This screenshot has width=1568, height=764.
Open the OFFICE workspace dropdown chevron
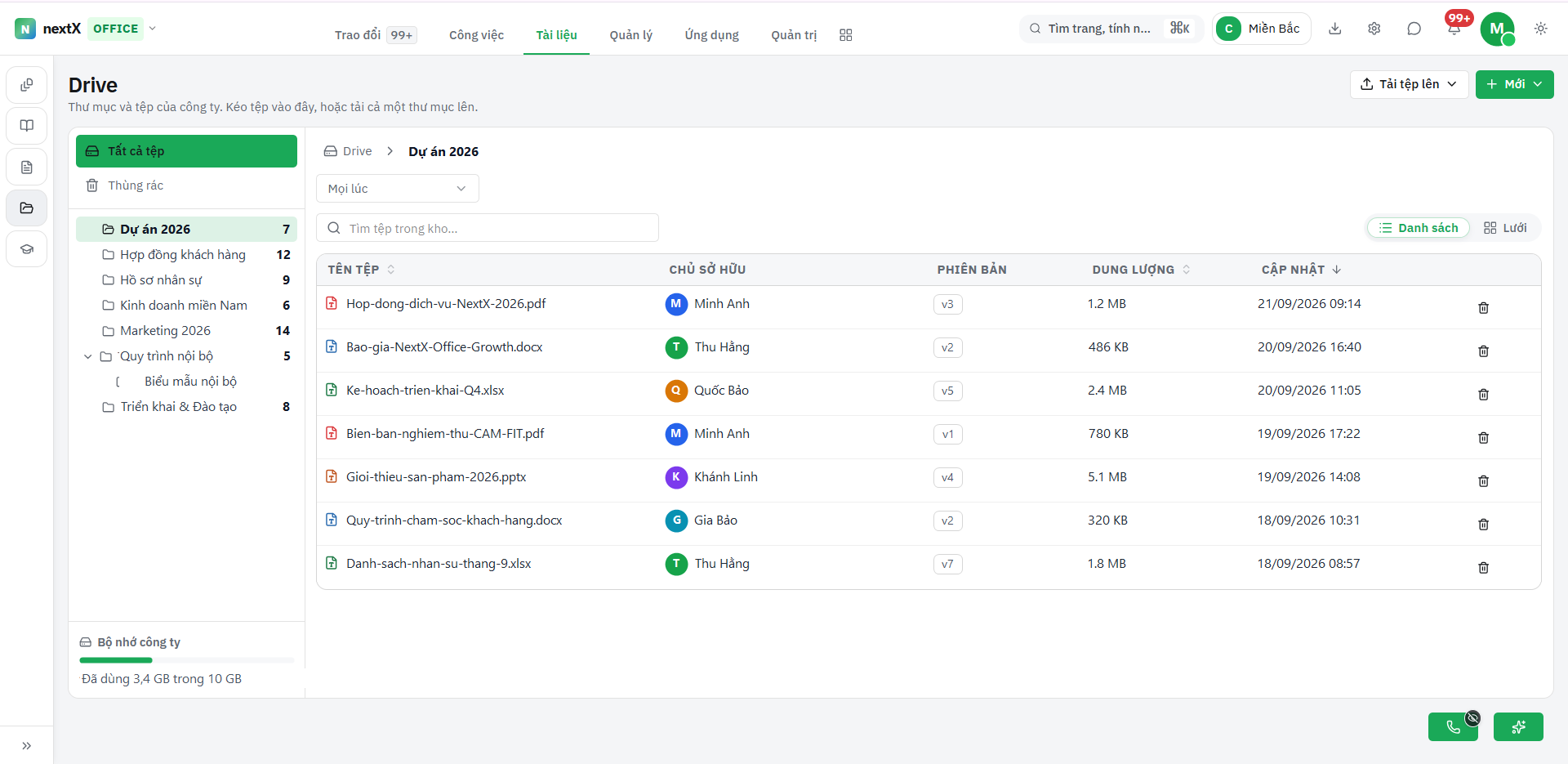coord(152,28)
